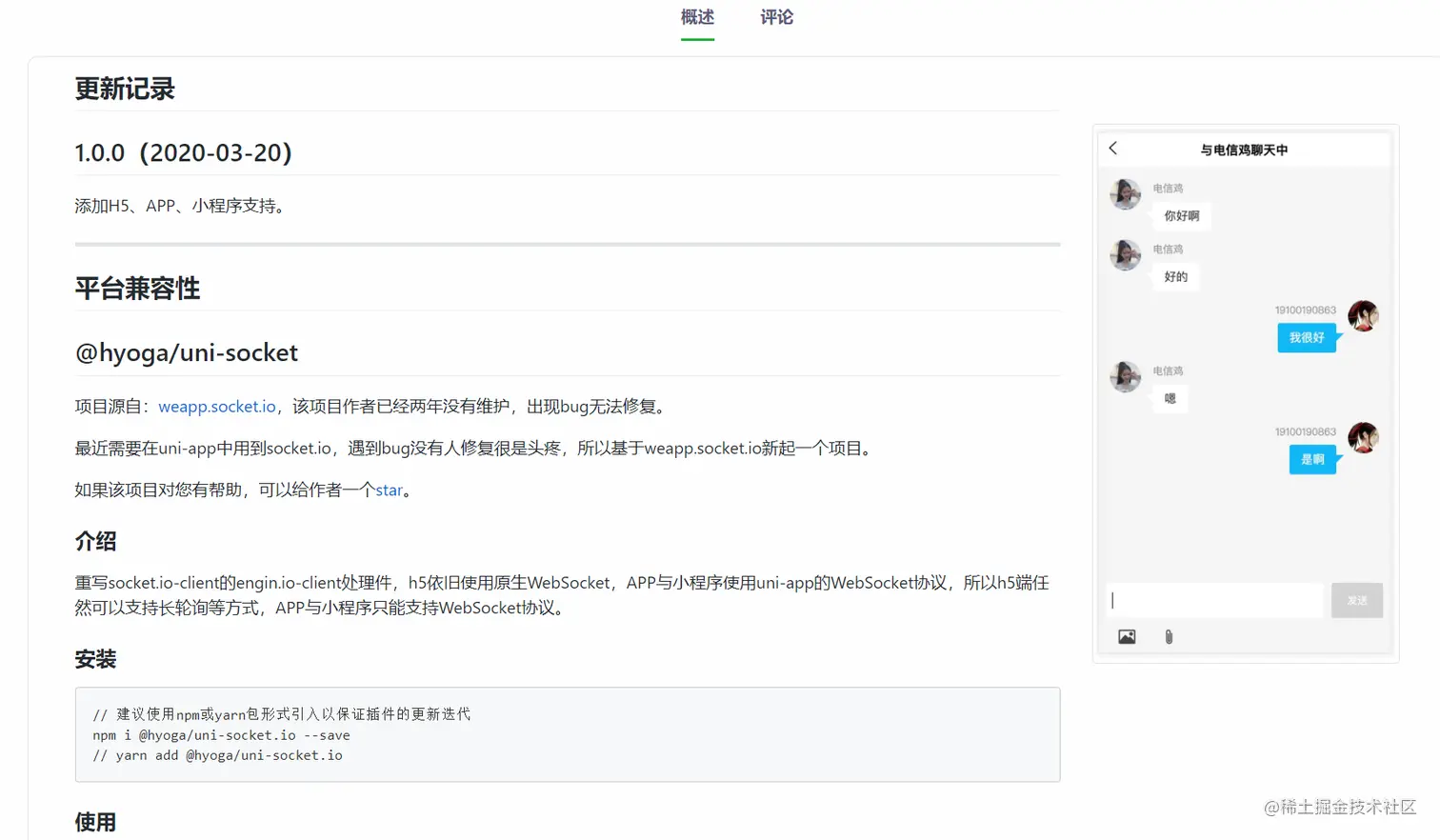Open the weapp.socket.io link

coord(216,406)
